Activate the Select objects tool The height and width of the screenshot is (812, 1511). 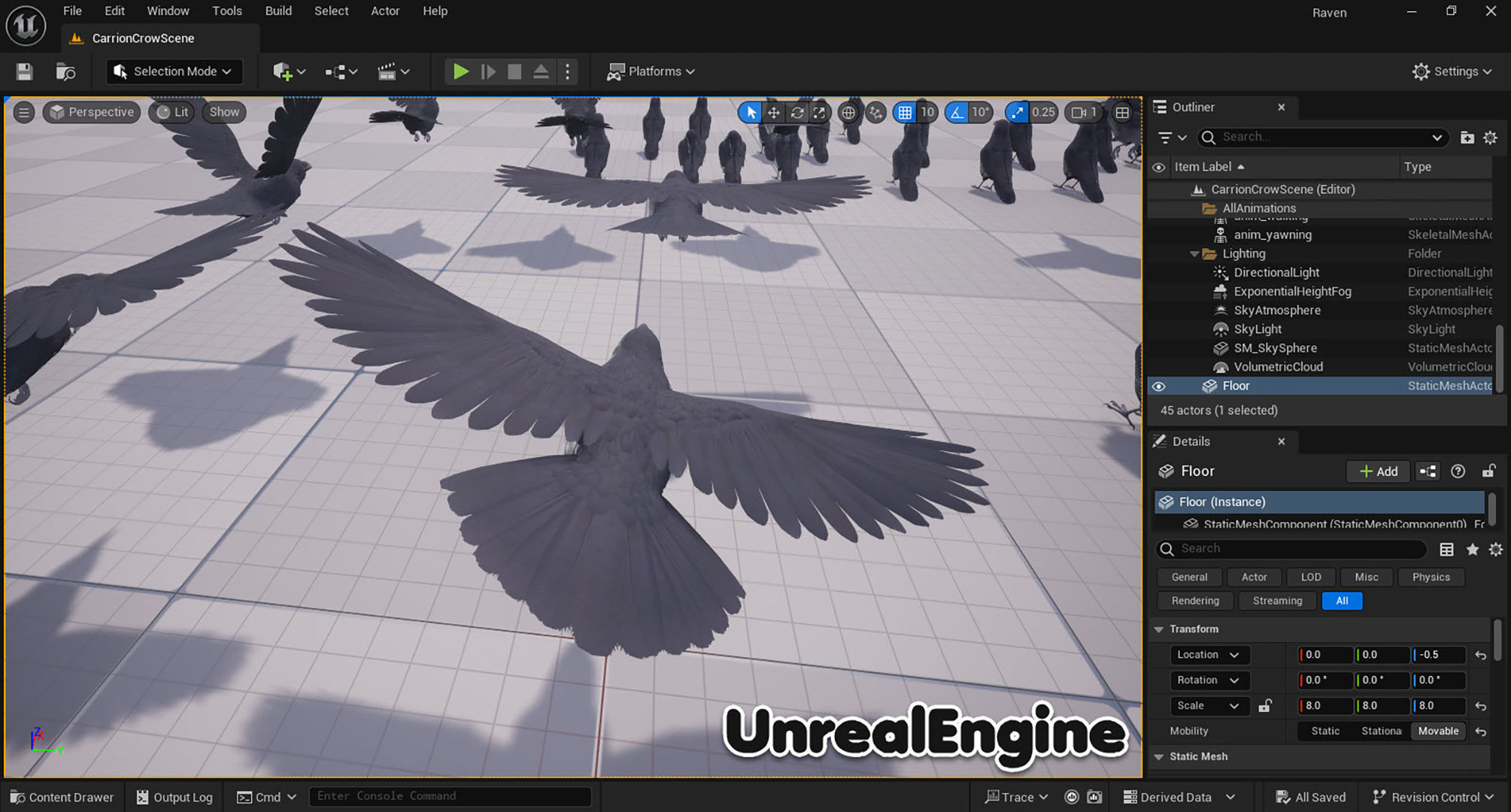[751, 113]
